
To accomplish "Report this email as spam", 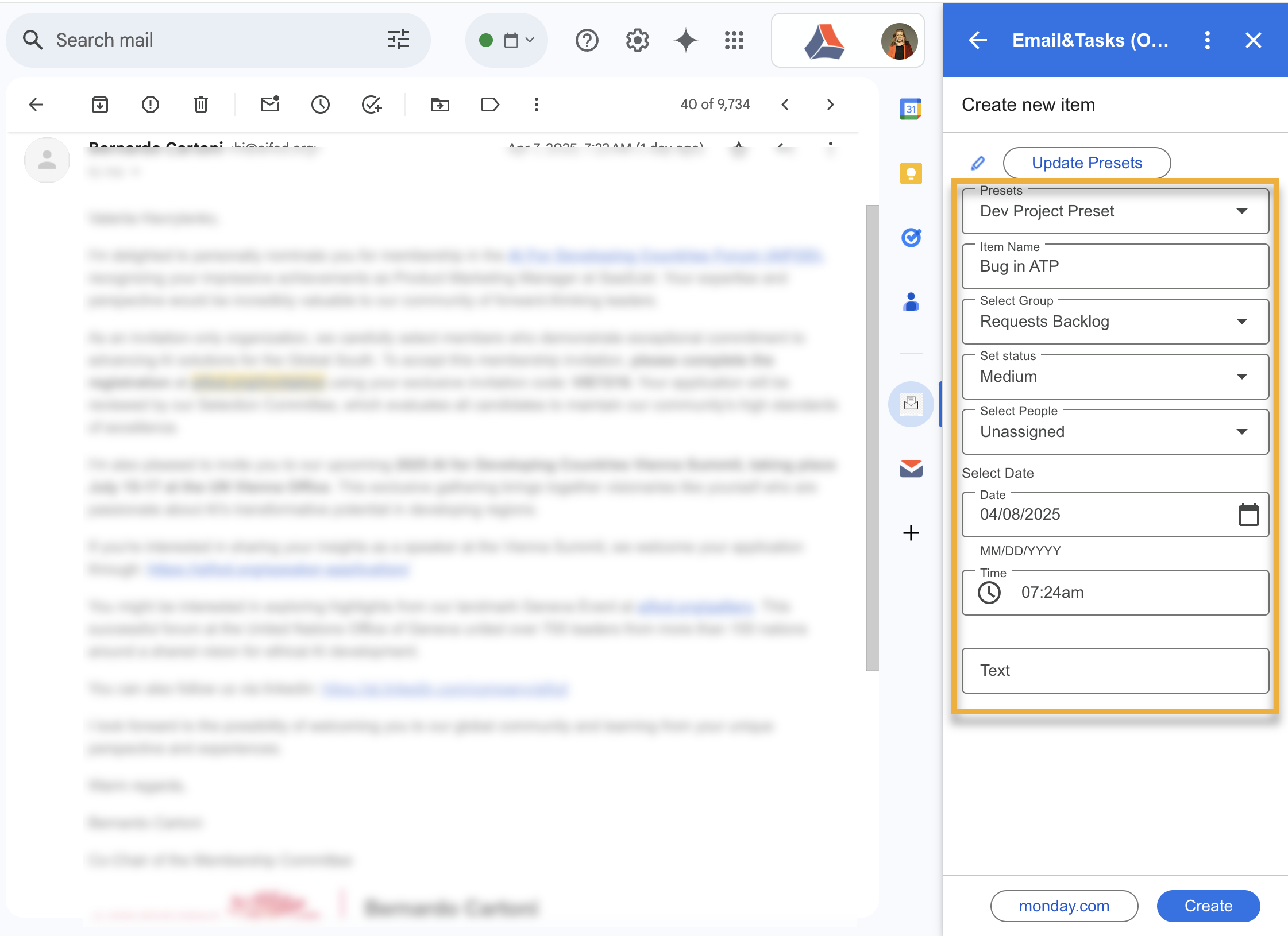I will (x=150, y=105).
